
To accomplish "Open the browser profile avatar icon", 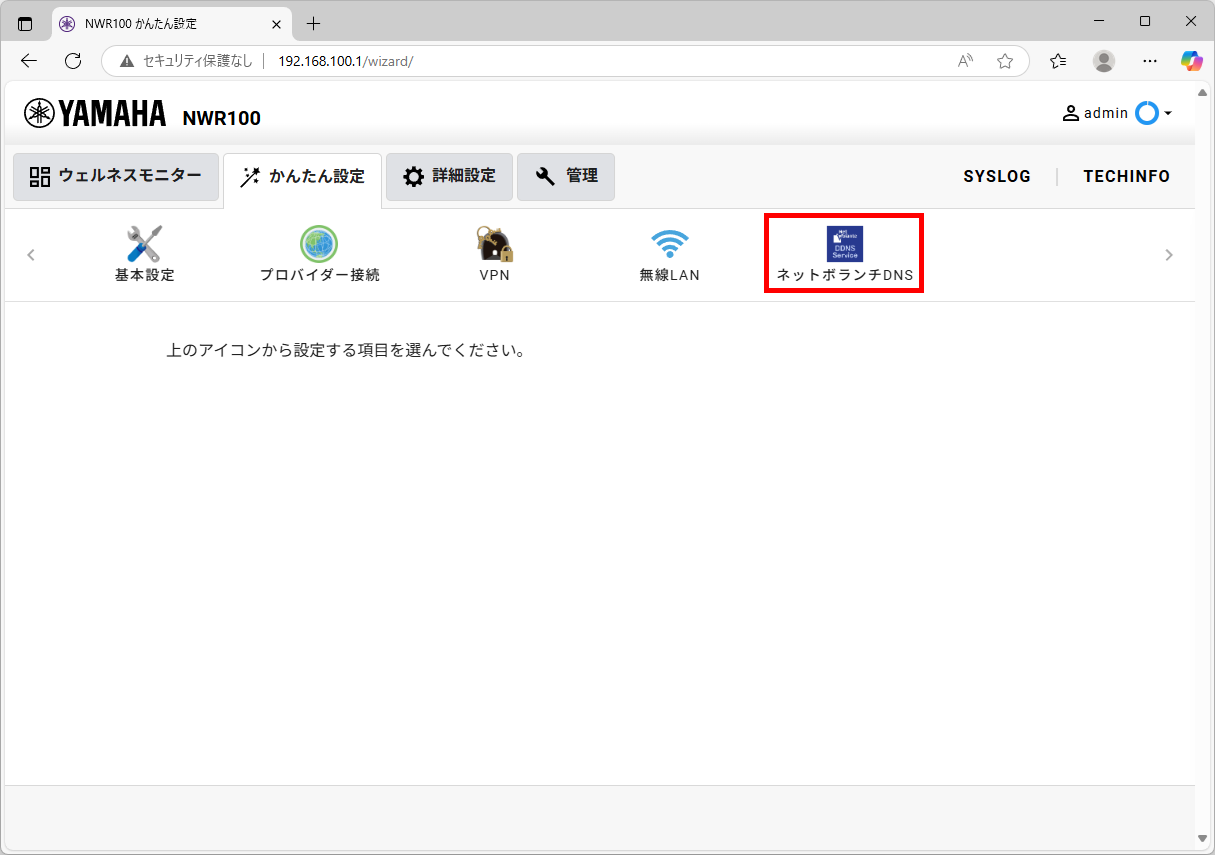I will (1104, 61).
